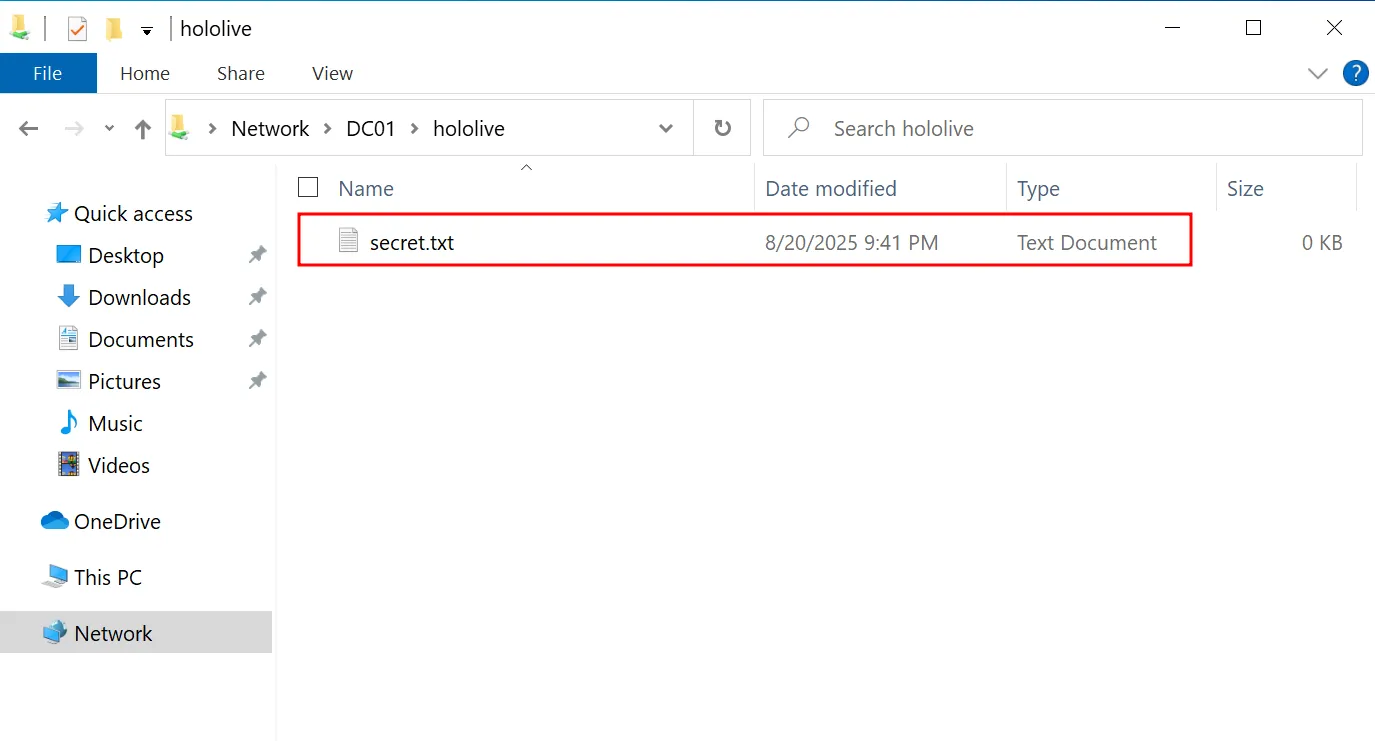Go back with the Back arrow

(28, 128)
